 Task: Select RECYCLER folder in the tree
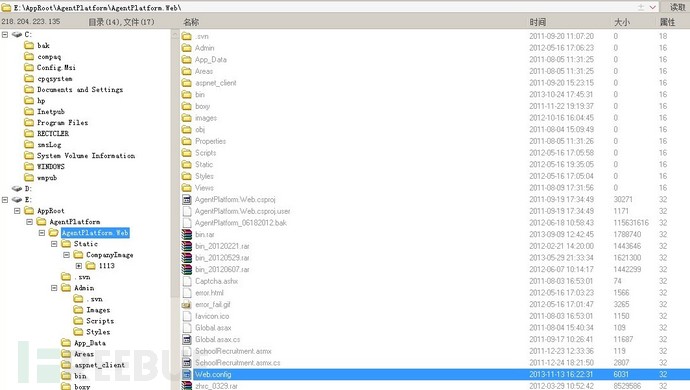tap(53, 133)
